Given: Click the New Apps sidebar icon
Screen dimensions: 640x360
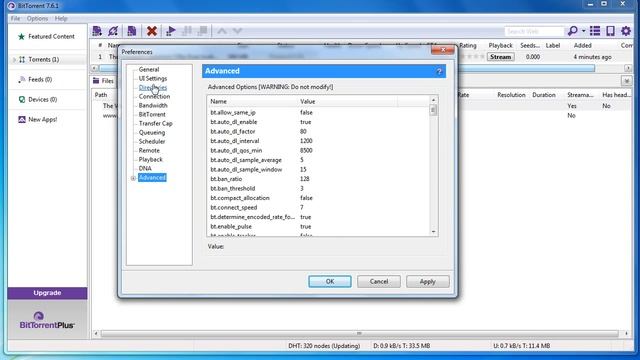Looking at the screenshot, I should point(22,120).
